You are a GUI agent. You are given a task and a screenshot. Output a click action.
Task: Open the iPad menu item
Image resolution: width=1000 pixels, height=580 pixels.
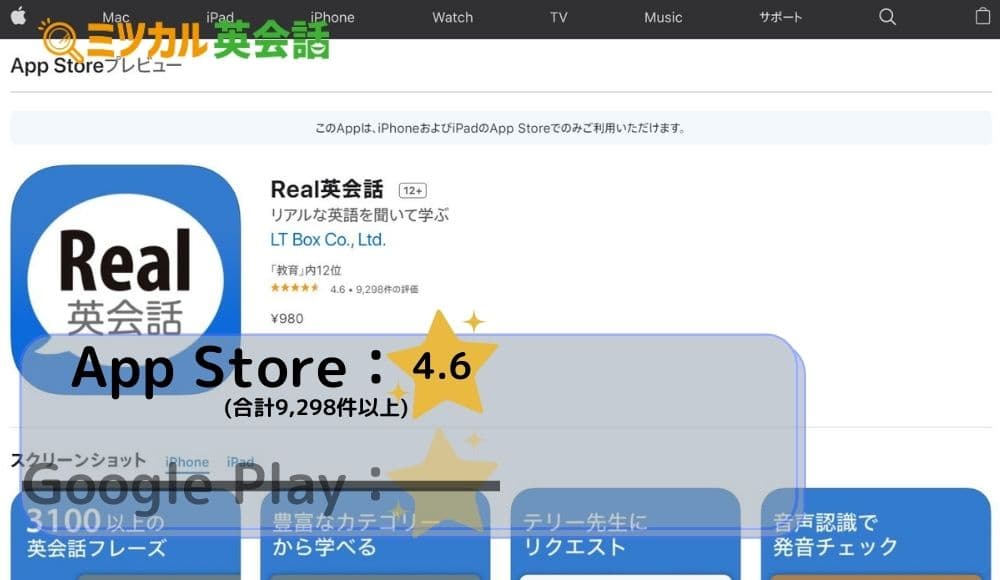coord(220,17)
